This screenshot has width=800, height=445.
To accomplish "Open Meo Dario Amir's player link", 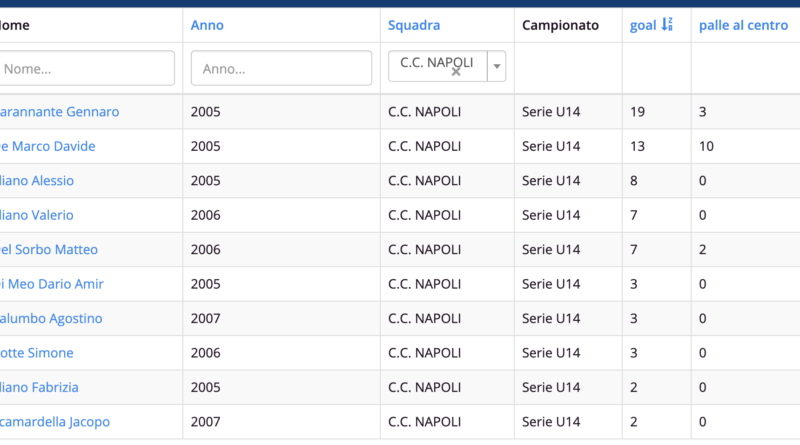I will click(x=52, y=284).
